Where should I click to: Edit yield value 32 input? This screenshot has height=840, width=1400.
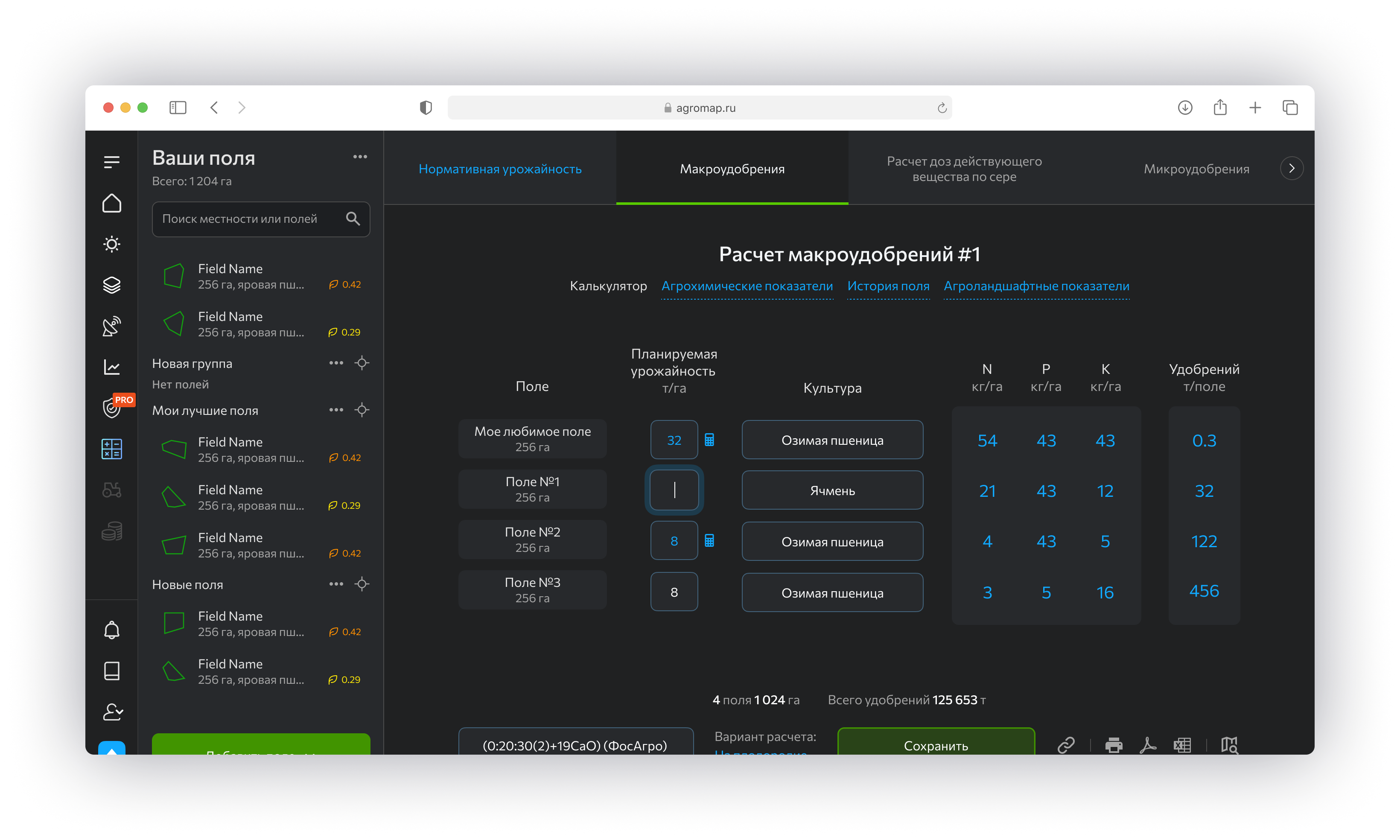(x=674, y=440)
